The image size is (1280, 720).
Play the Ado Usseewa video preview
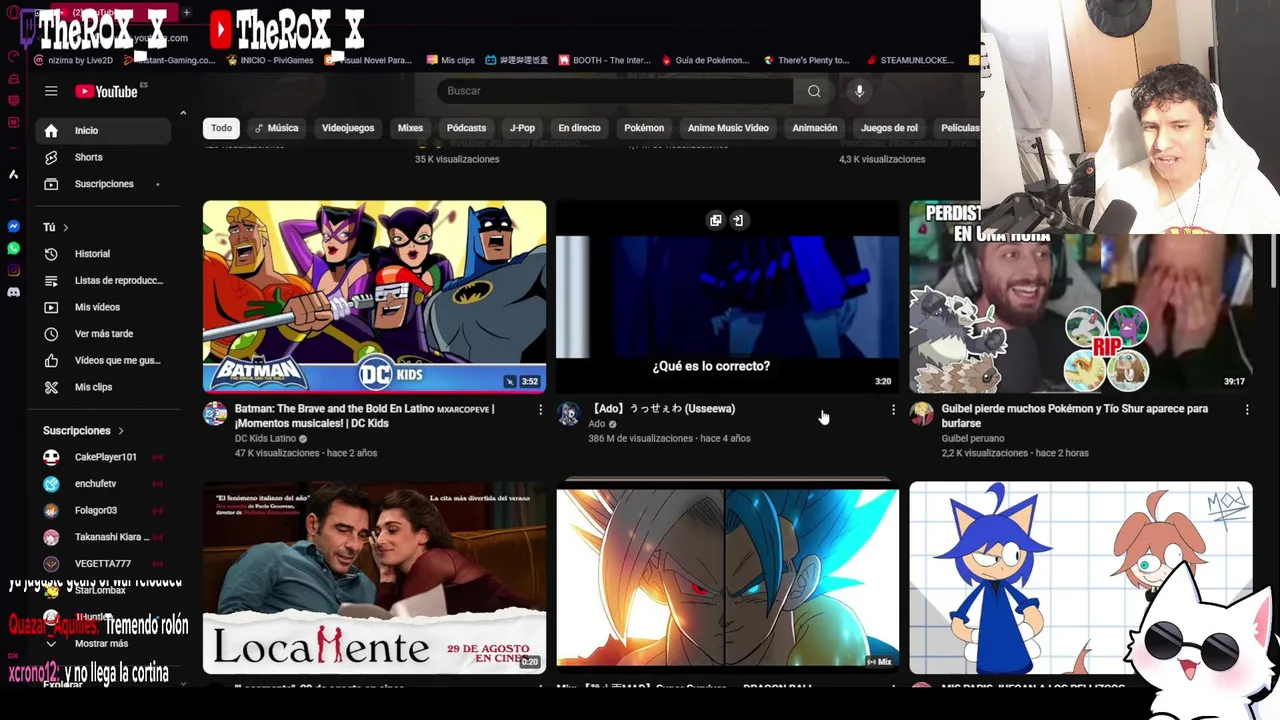pos(727,296)
